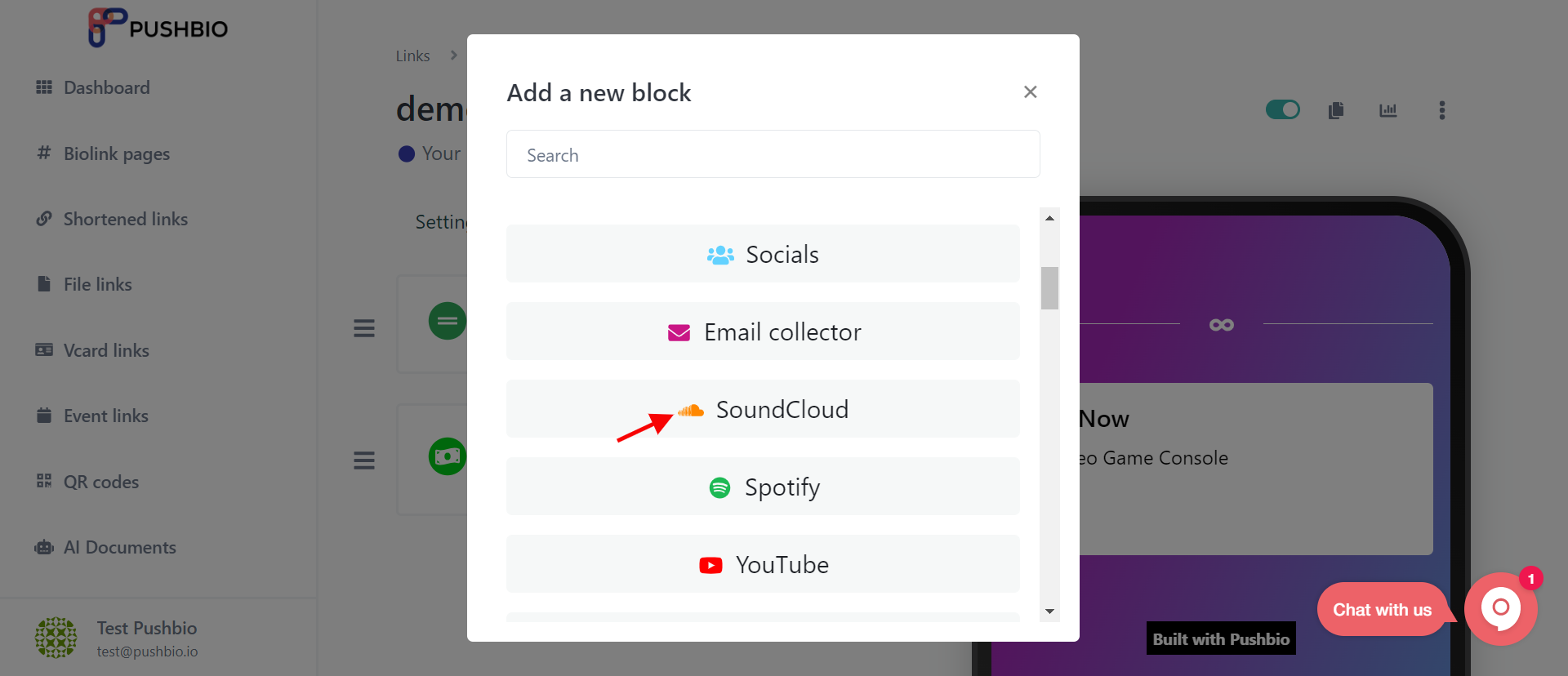
Task: Pick the Email collector block
Action: 763,331
